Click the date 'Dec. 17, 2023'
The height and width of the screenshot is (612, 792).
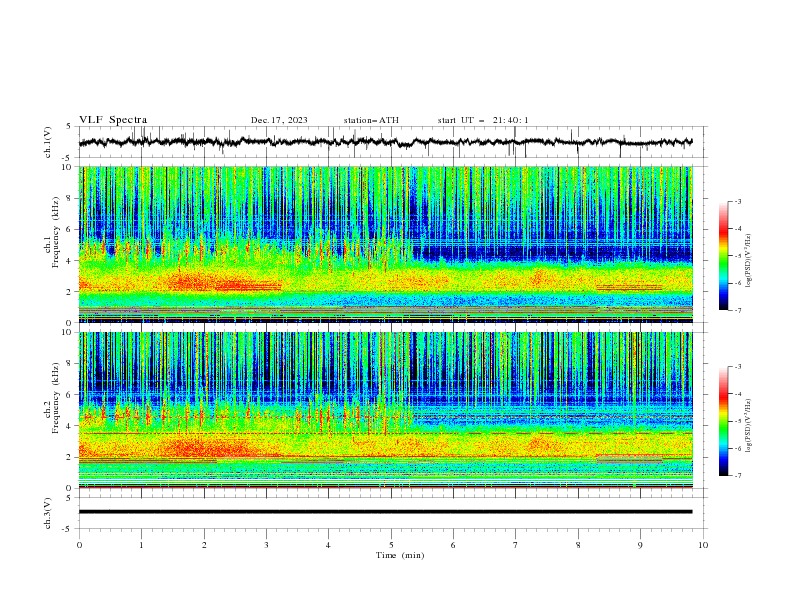(279, 120)
